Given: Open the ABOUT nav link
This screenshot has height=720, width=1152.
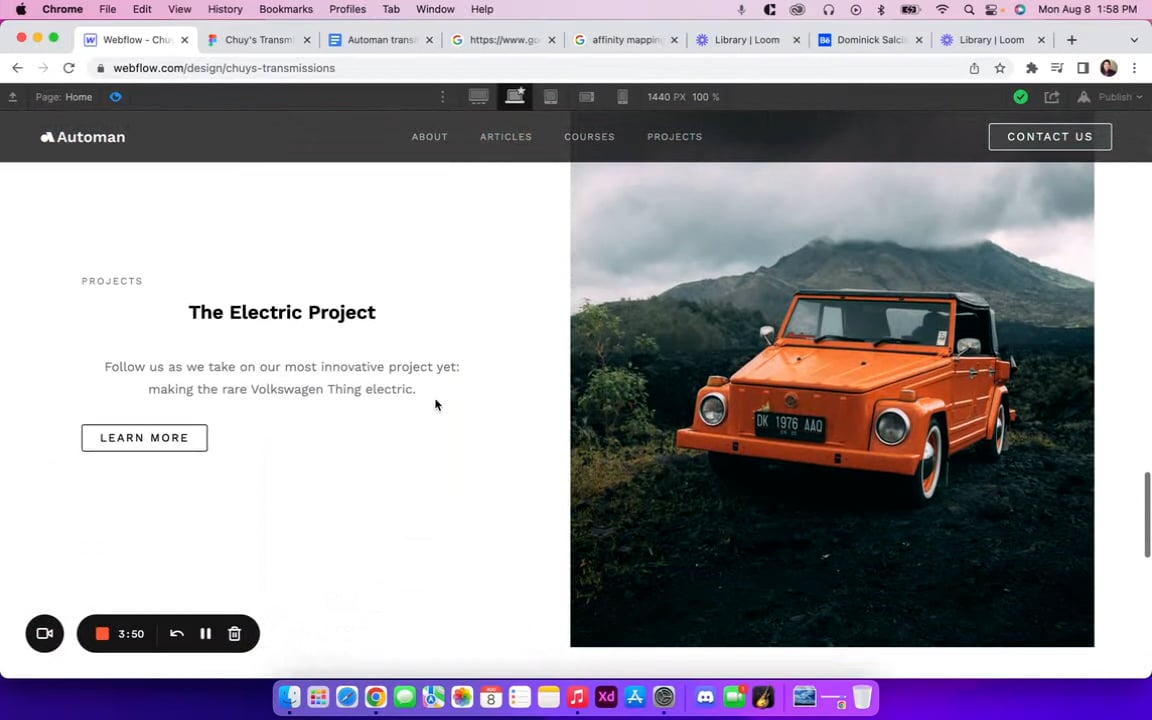Looking at the screenshot, I should [x=430, y=137].
